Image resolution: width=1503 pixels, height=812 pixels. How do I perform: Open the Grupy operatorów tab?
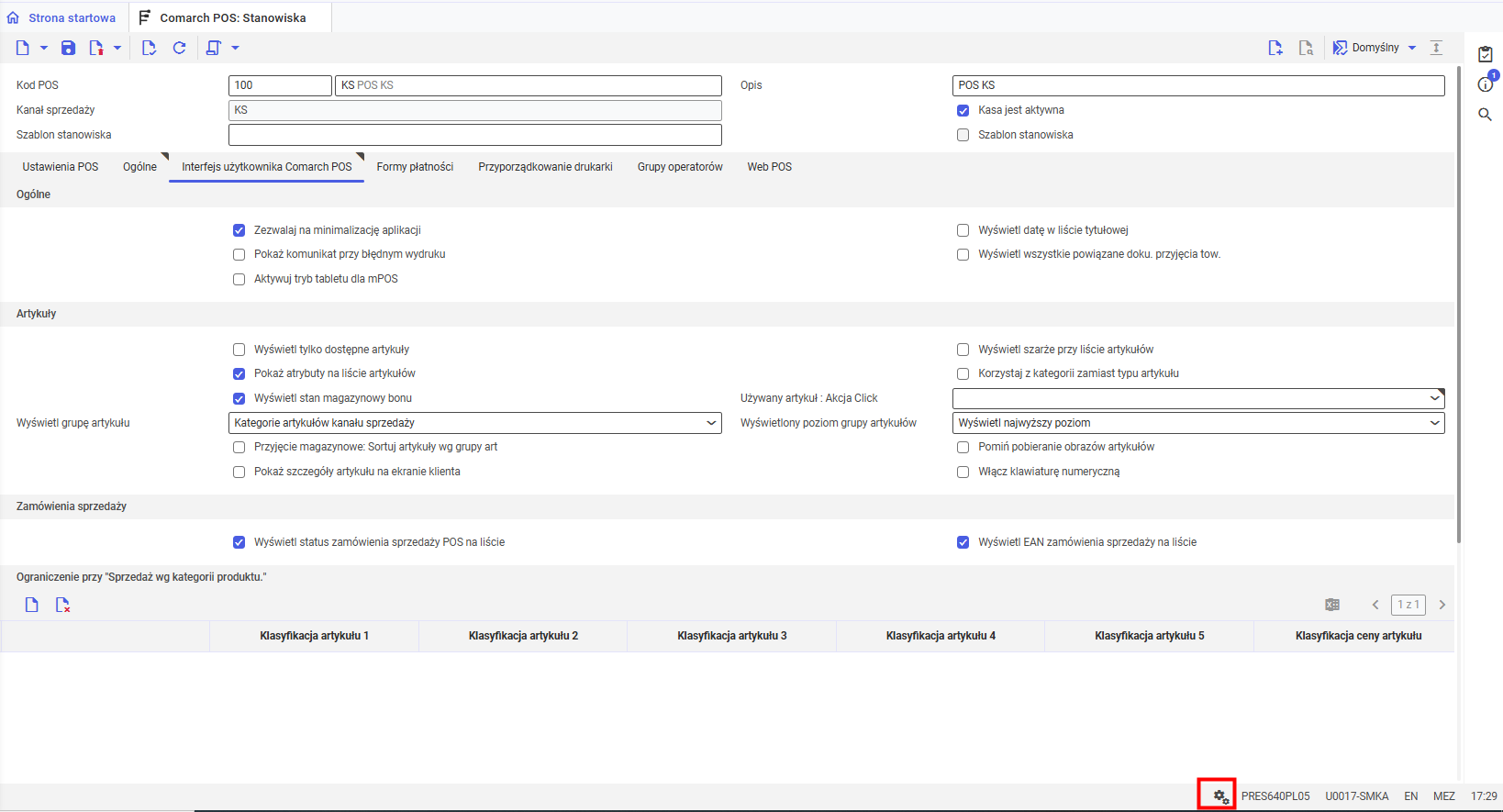680,167
